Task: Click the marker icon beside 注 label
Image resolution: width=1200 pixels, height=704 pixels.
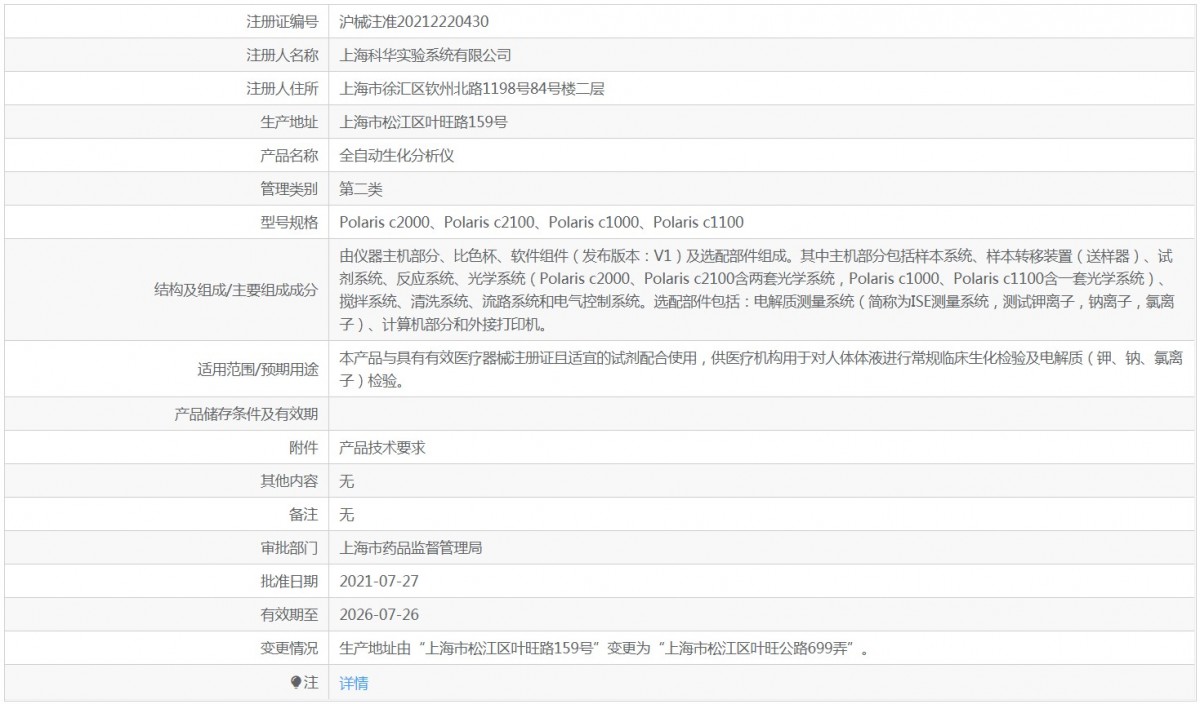Action: tap(295, 682)
